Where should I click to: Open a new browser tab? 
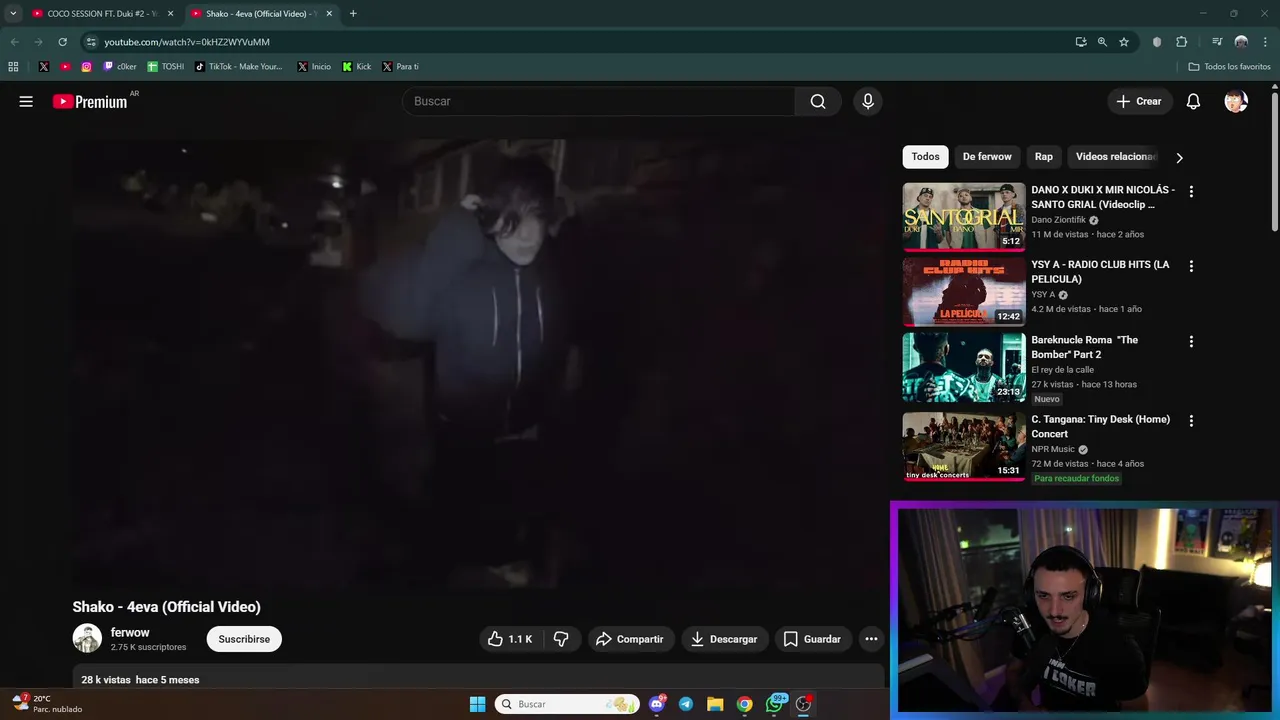[x=353, y=14]
